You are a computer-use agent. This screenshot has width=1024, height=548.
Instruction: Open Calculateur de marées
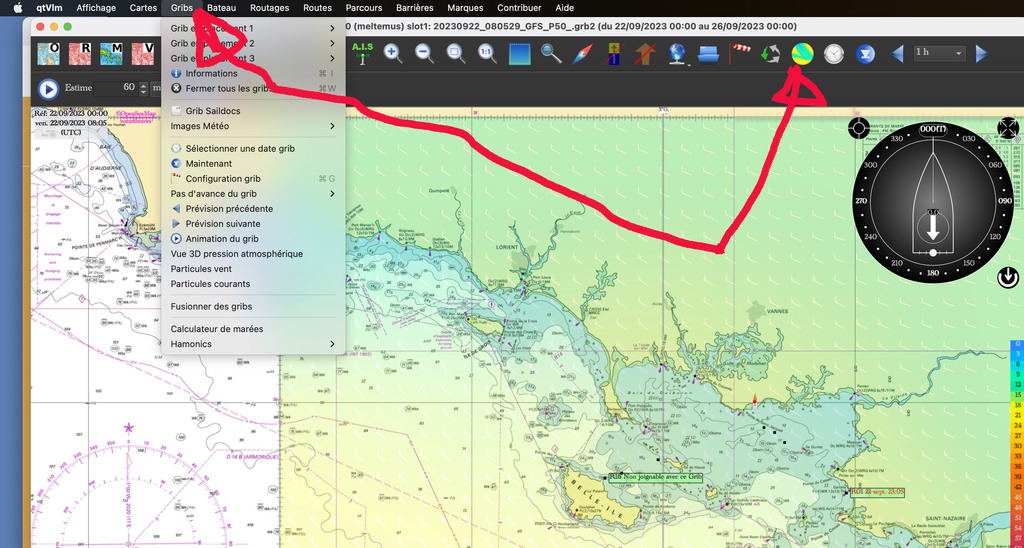pyautogui.click(x=253, y=329)
